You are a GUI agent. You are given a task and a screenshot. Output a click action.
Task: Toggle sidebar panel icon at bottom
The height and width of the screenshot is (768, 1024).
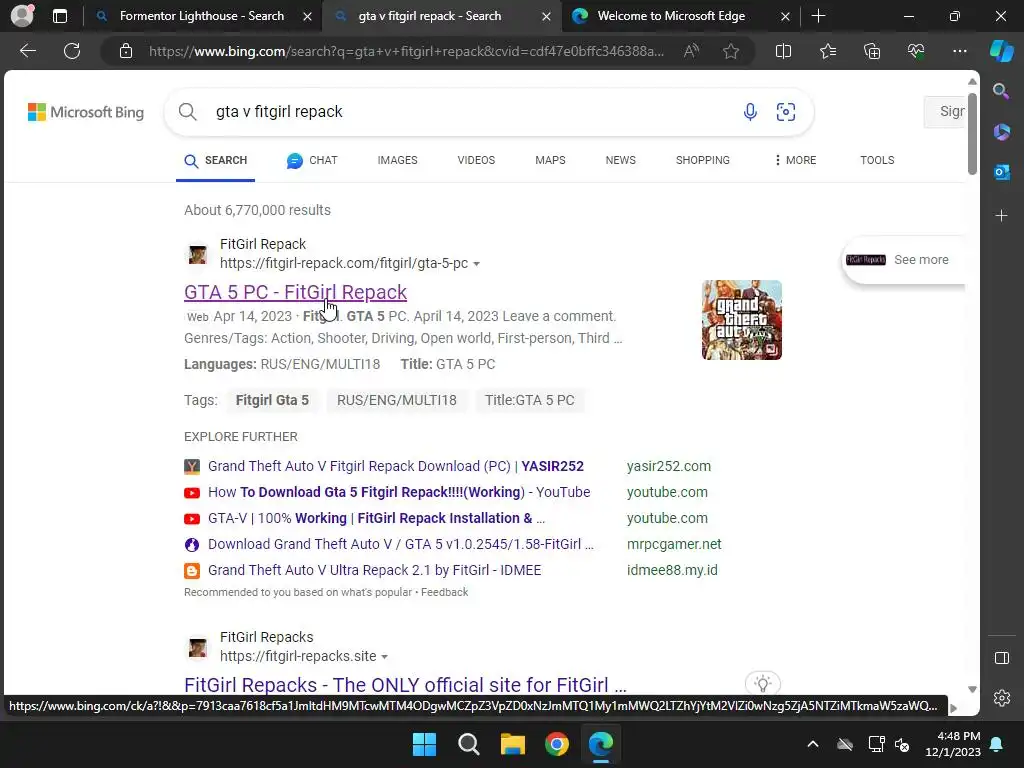(x=1002, y=658)
